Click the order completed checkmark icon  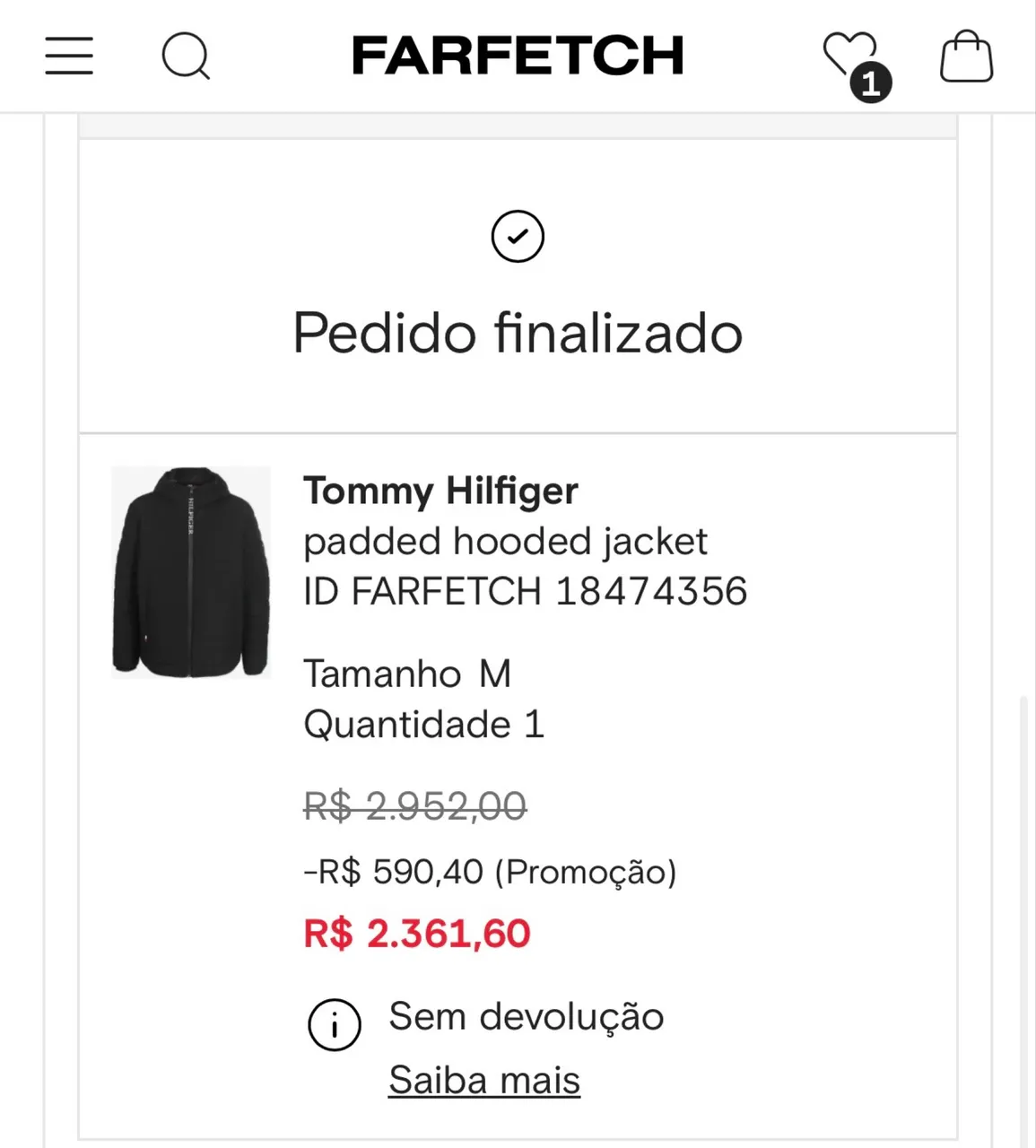tap(518, 237)
